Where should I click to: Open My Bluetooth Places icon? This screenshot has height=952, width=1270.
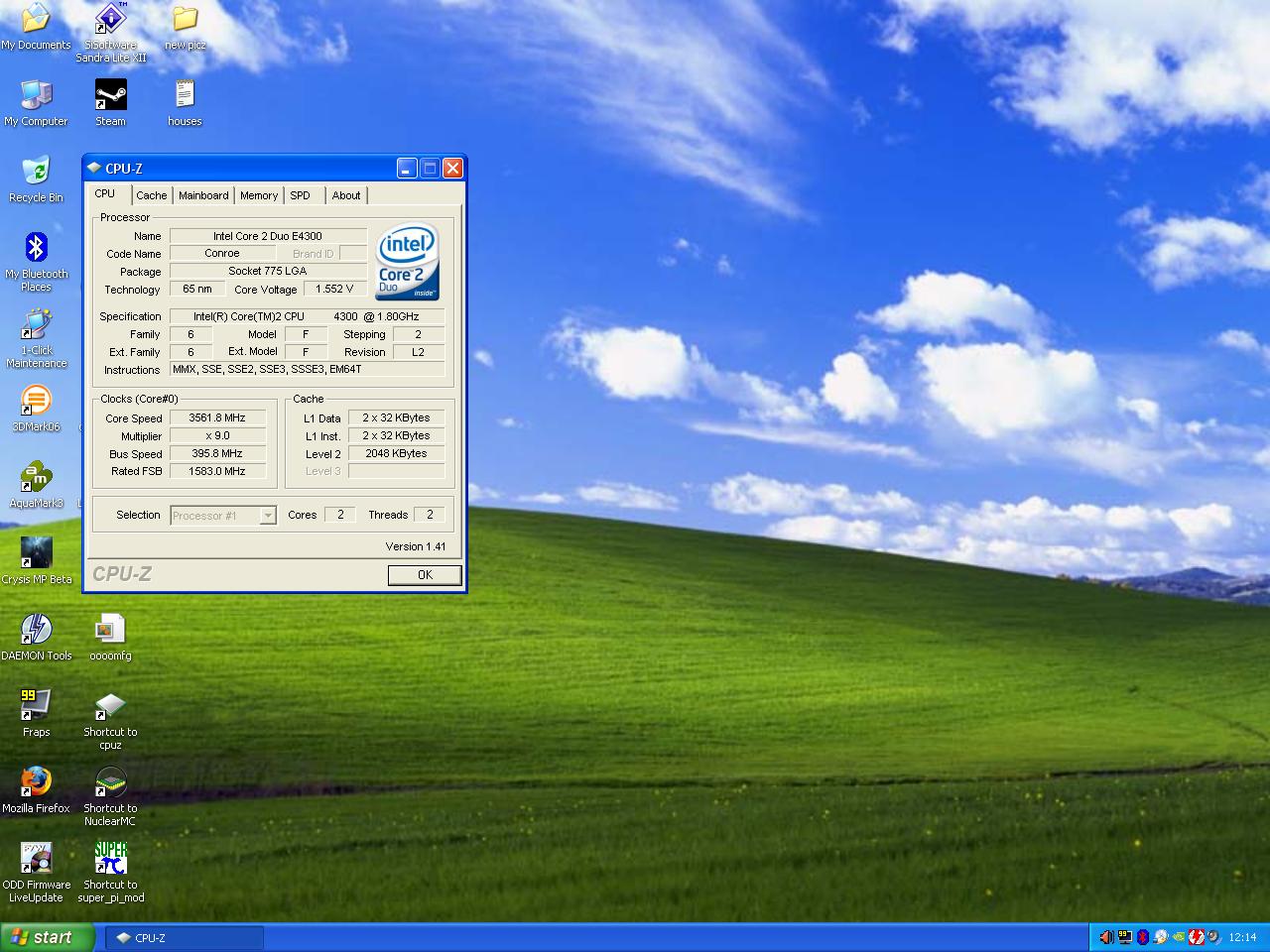point(36,262)
